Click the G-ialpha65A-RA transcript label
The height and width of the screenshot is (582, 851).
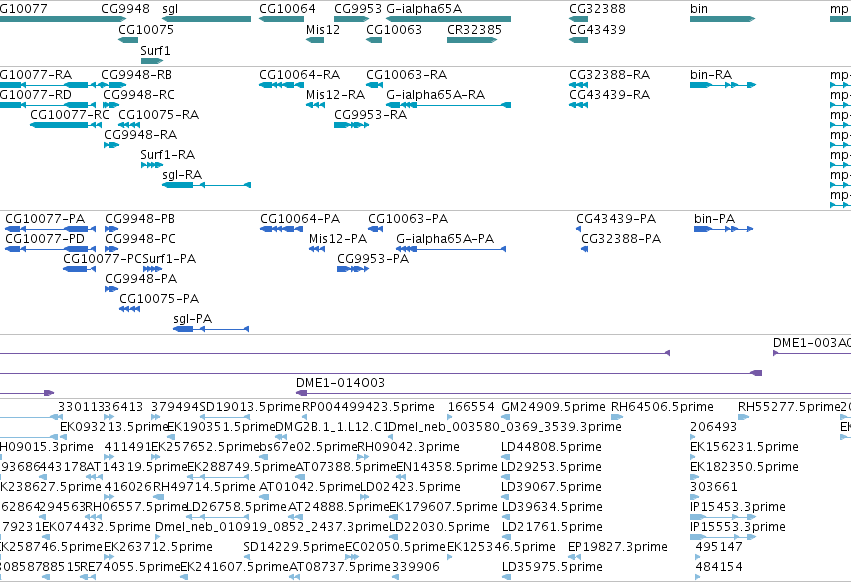(435, 94)
